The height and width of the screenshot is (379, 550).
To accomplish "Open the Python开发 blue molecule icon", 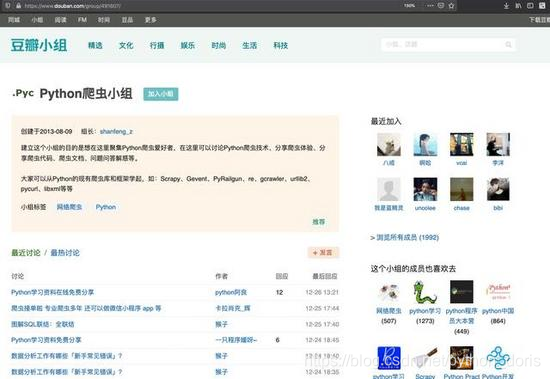I will coord(498,358).
